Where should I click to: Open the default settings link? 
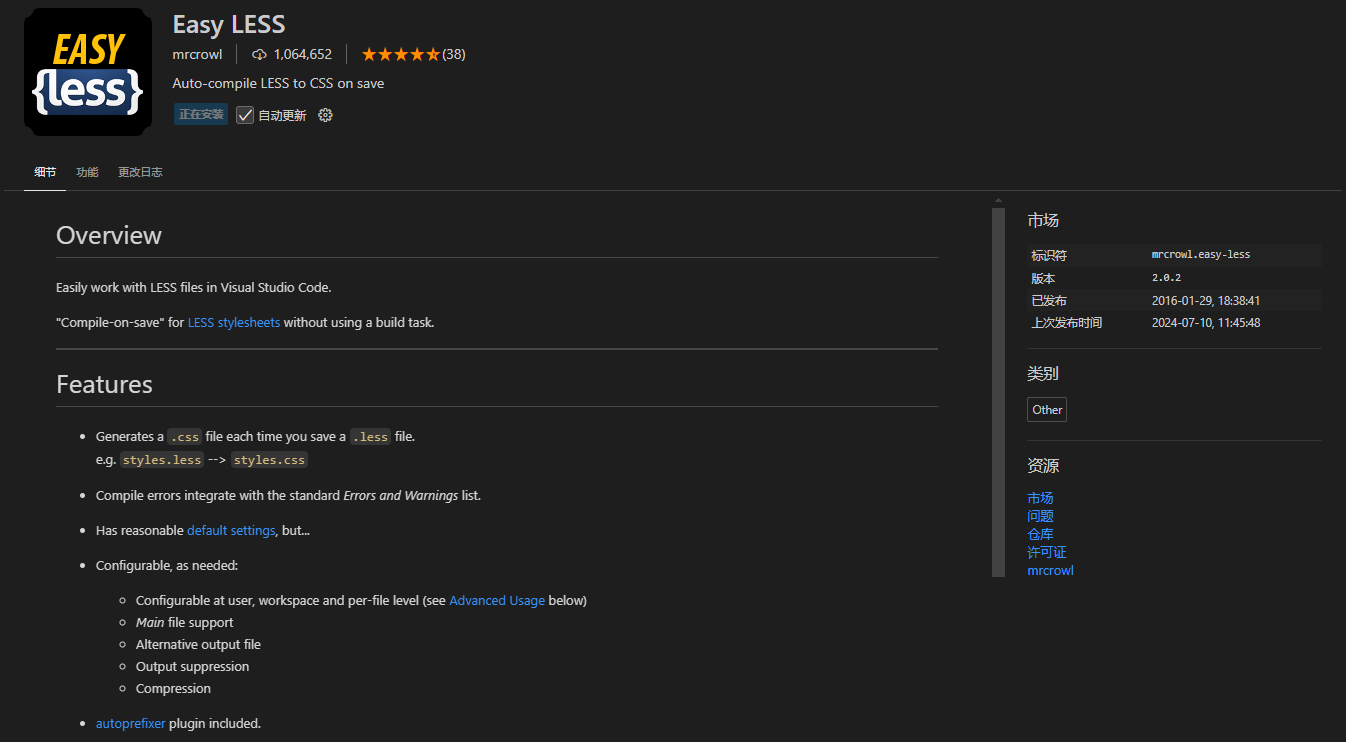click(231, 530)
